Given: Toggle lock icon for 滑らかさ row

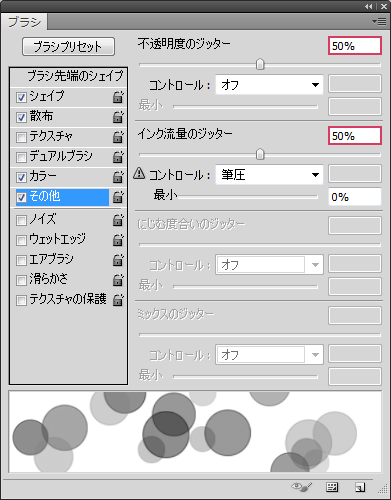Looking at the screenshot, I should (x=118, y=280).
